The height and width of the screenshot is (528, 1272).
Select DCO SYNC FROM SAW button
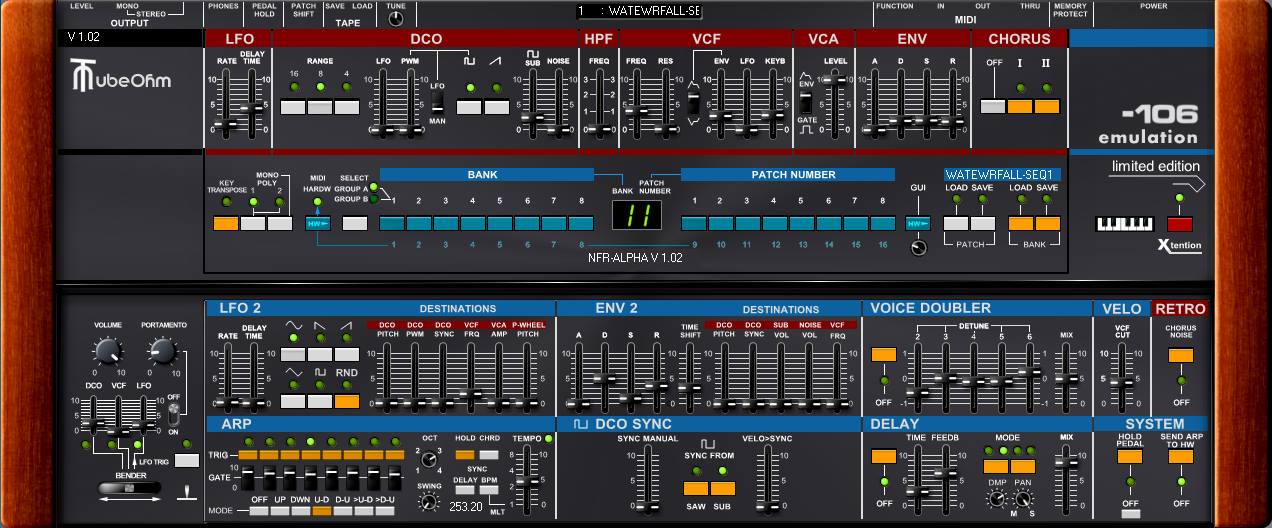click(x=696, y=489)
